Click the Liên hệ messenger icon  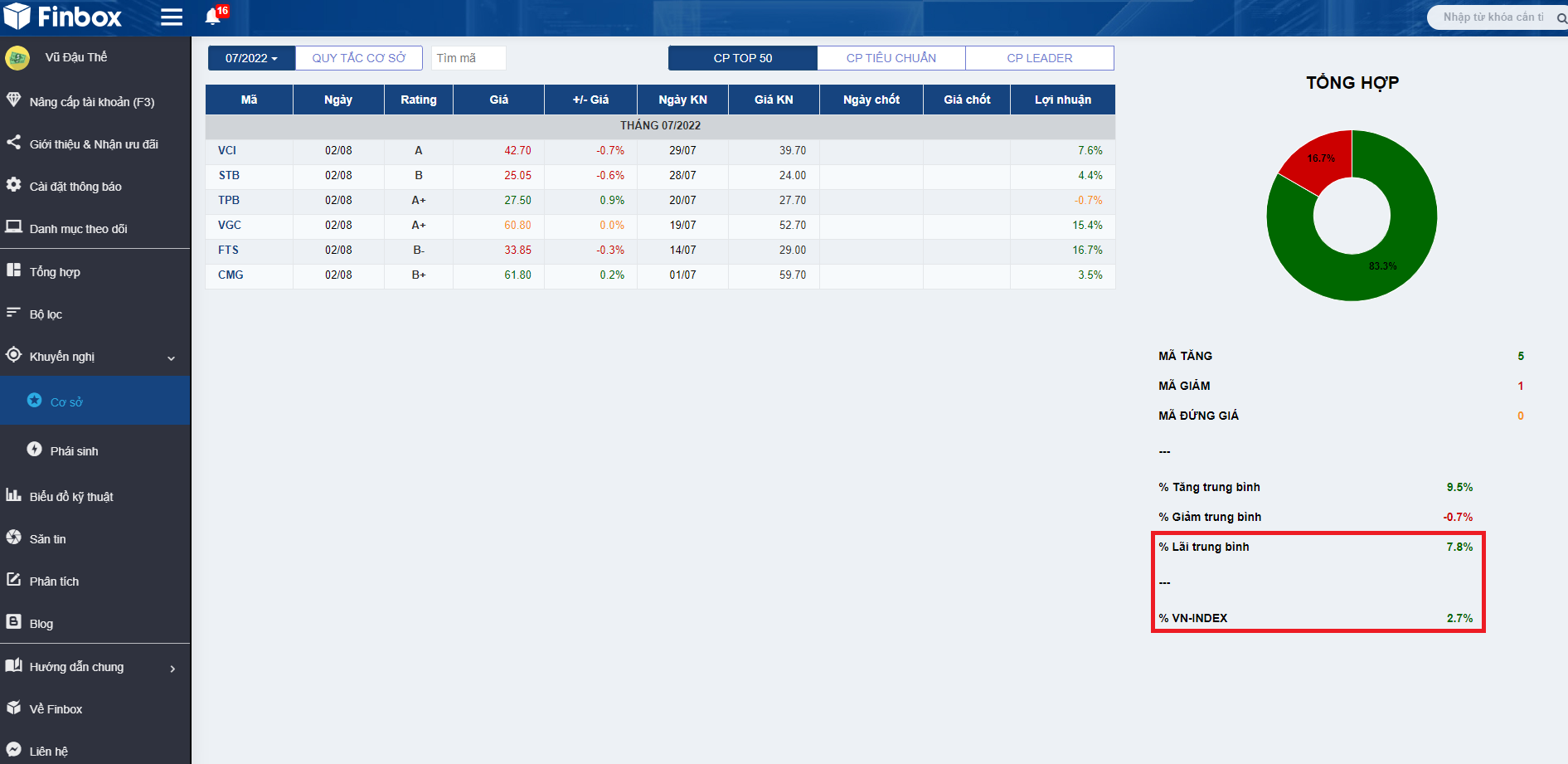tap(13, 749)
